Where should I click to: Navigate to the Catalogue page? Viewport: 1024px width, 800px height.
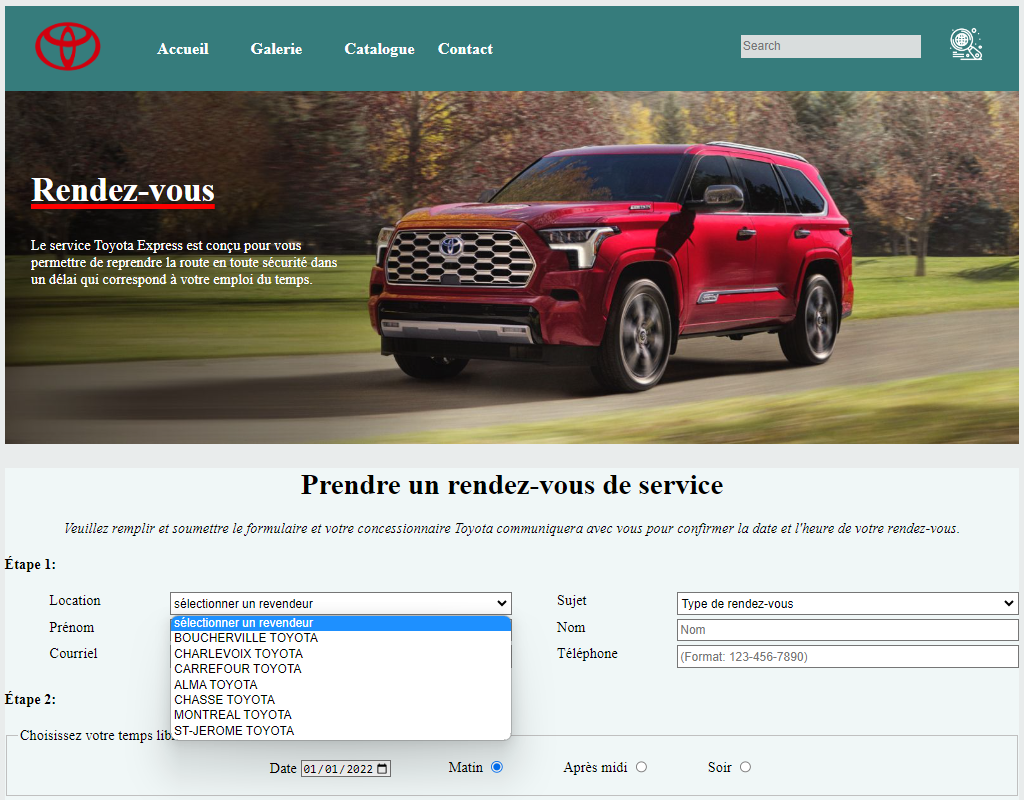click(379, 48)
